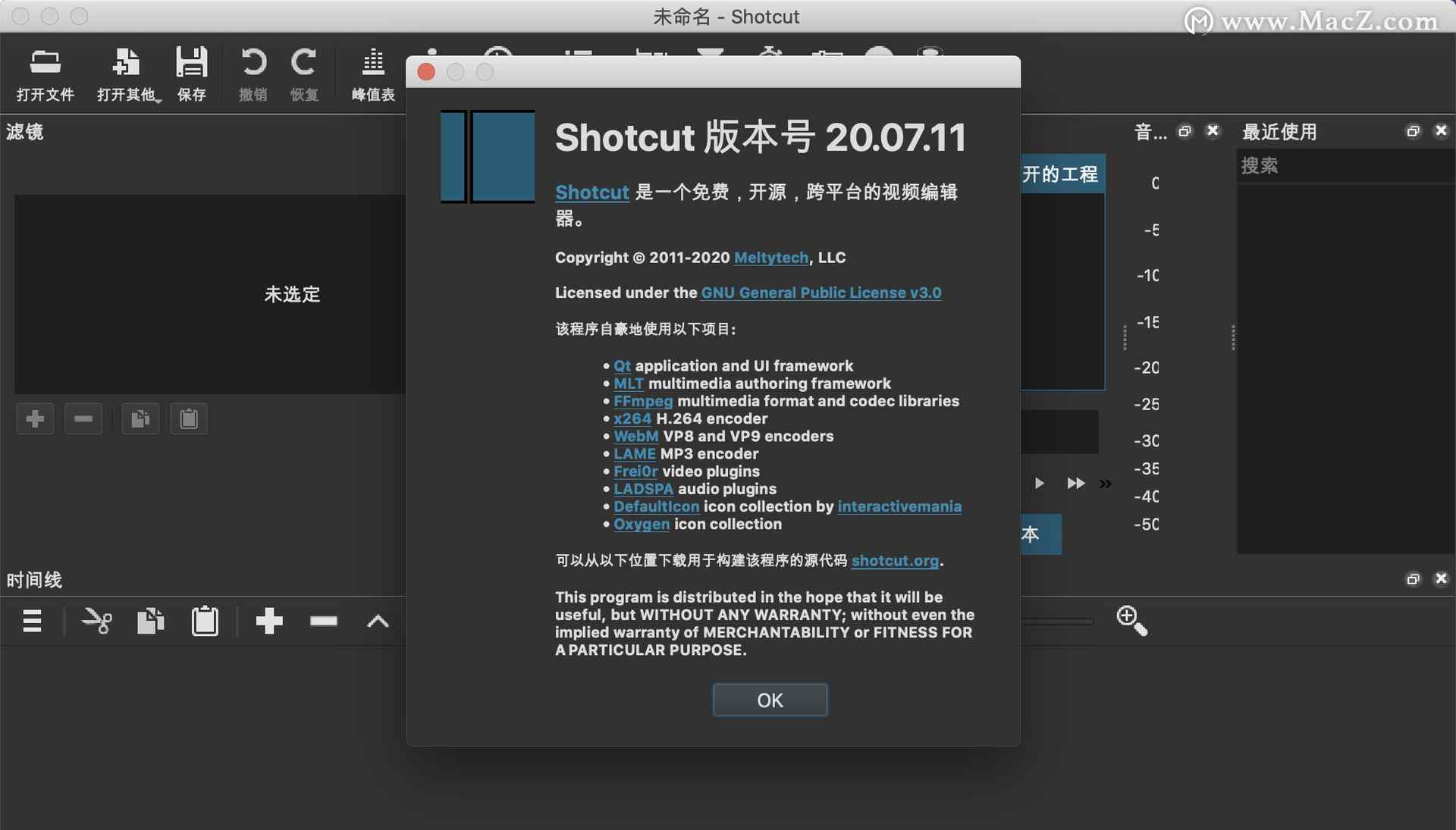The image size is (1456, 830).
Task: Open the Oxygen link
Action: coord(642,524)
